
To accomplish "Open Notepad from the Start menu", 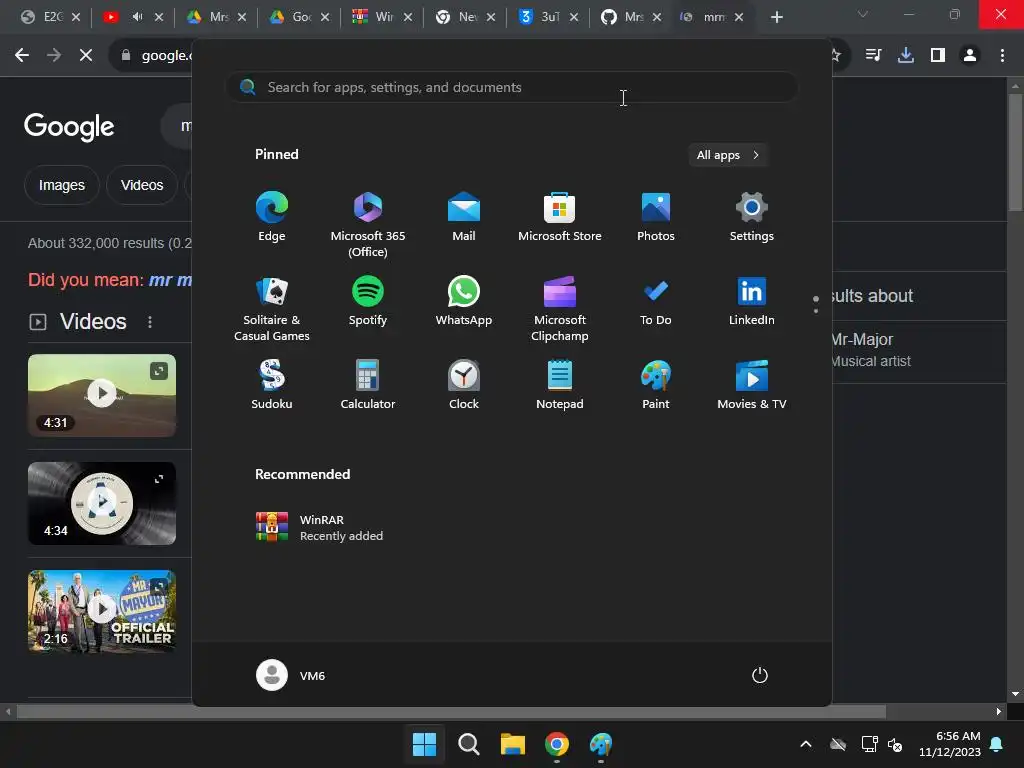I will (x=560, y=385).
